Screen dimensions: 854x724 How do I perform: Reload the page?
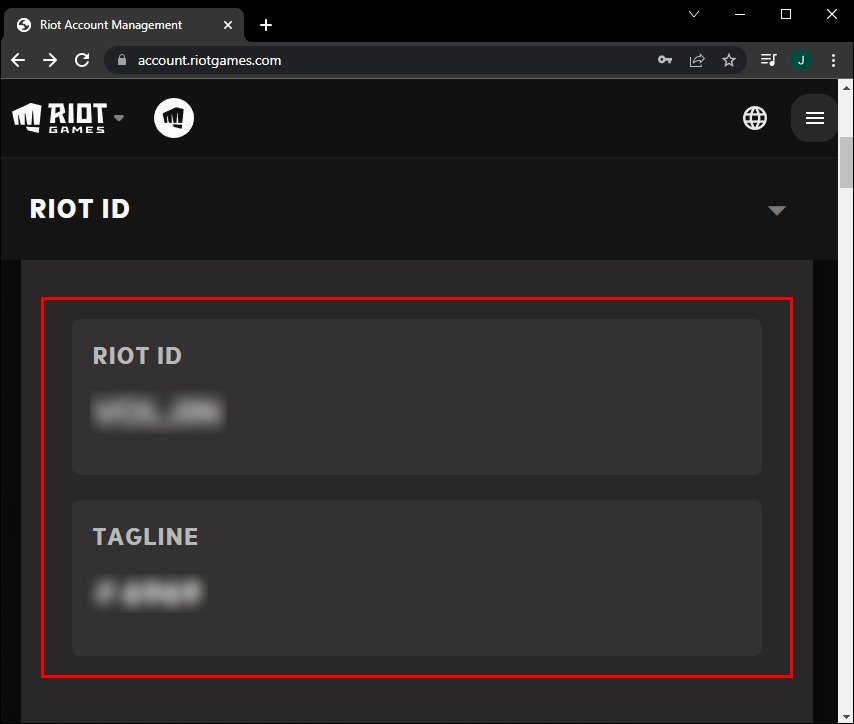[x=82, y=60]
